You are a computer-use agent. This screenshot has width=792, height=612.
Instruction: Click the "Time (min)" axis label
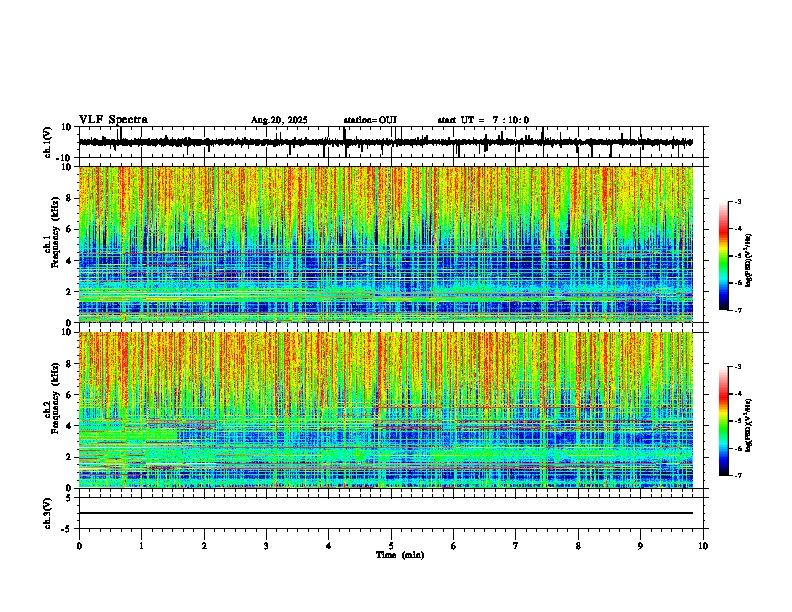point(400,555)
